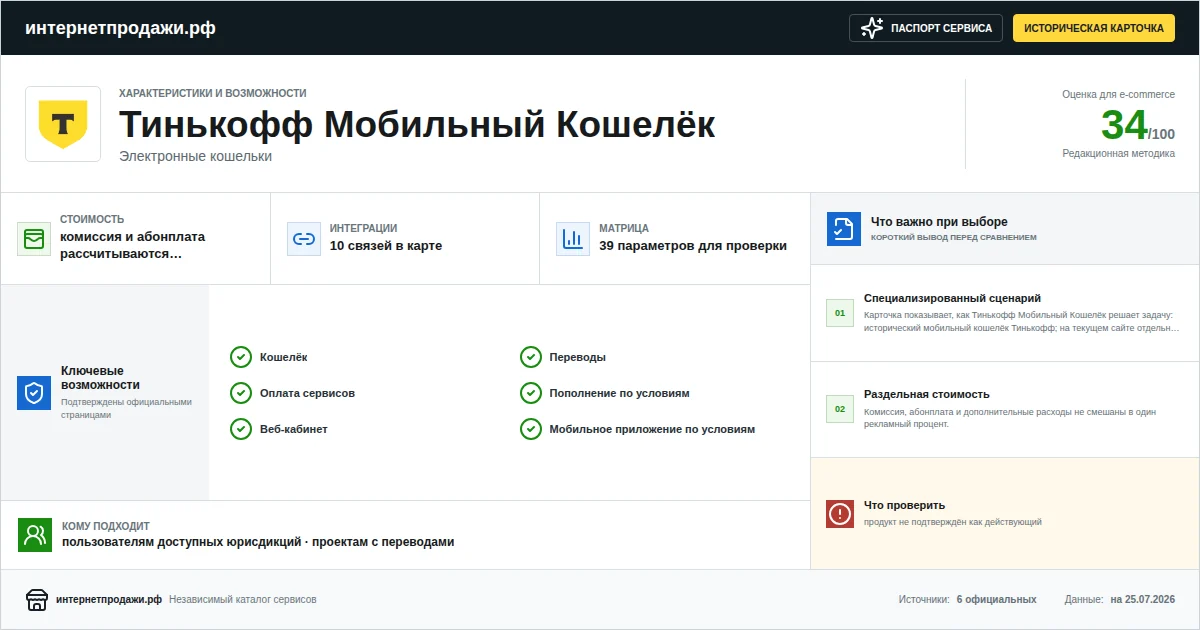Click the Характеристики и возможности label
Image resolution: width=1200 pixels, height=630 pixels.
(x=213, y=93)
